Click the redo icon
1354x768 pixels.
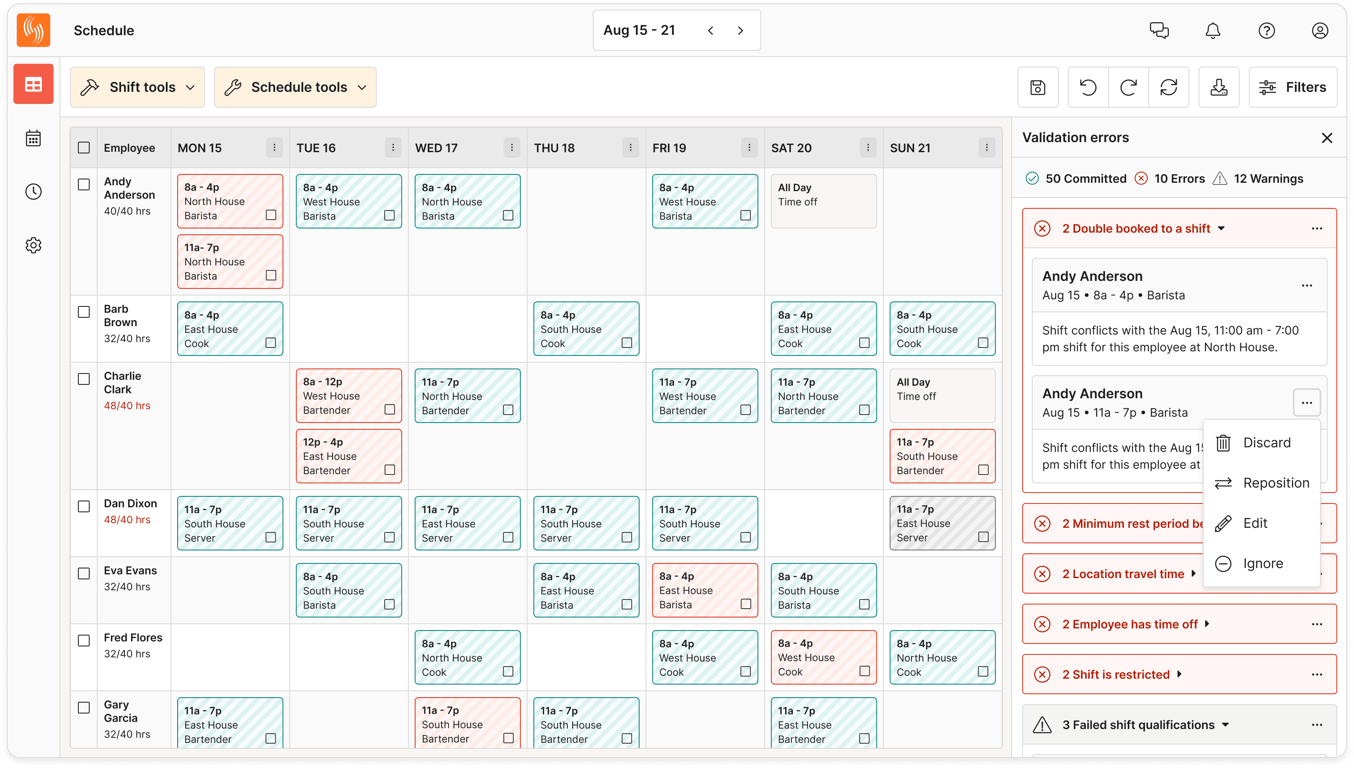[1128, 88]
